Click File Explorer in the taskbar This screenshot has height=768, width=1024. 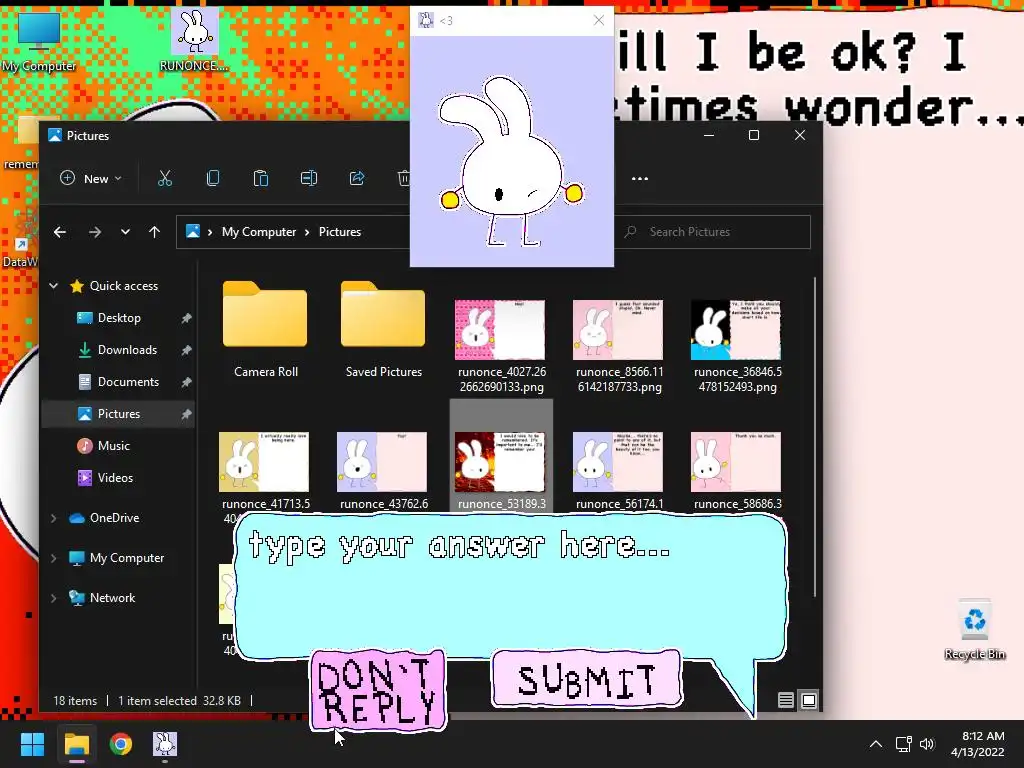pos(76,744)
